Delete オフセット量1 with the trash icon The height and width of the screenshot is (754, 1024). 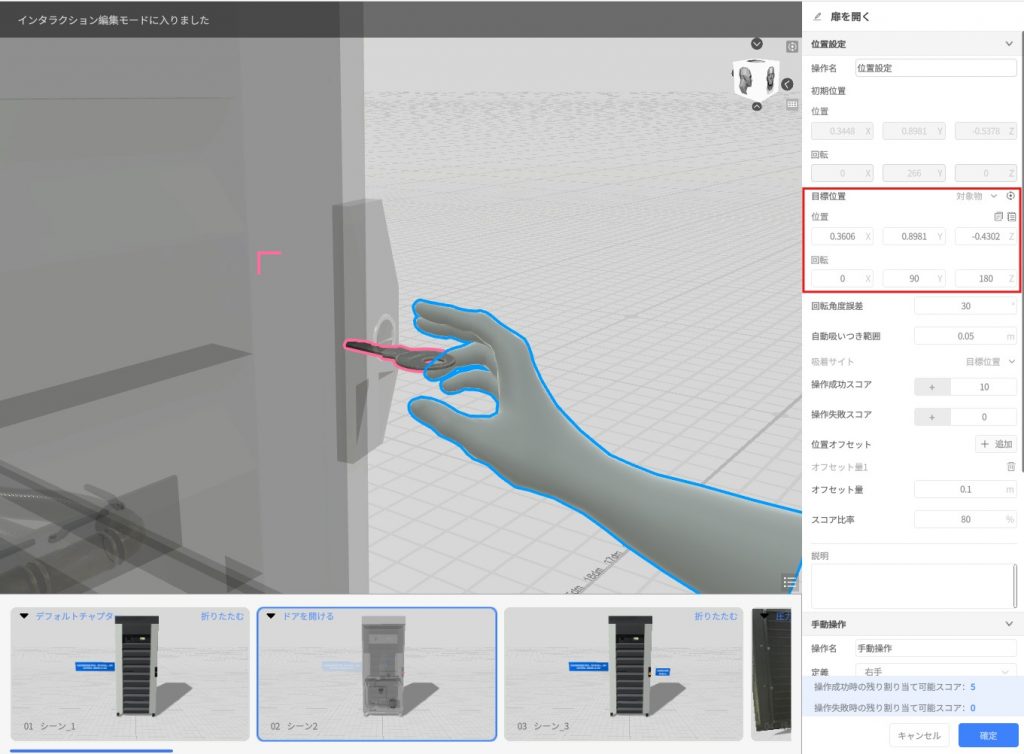1010,466
